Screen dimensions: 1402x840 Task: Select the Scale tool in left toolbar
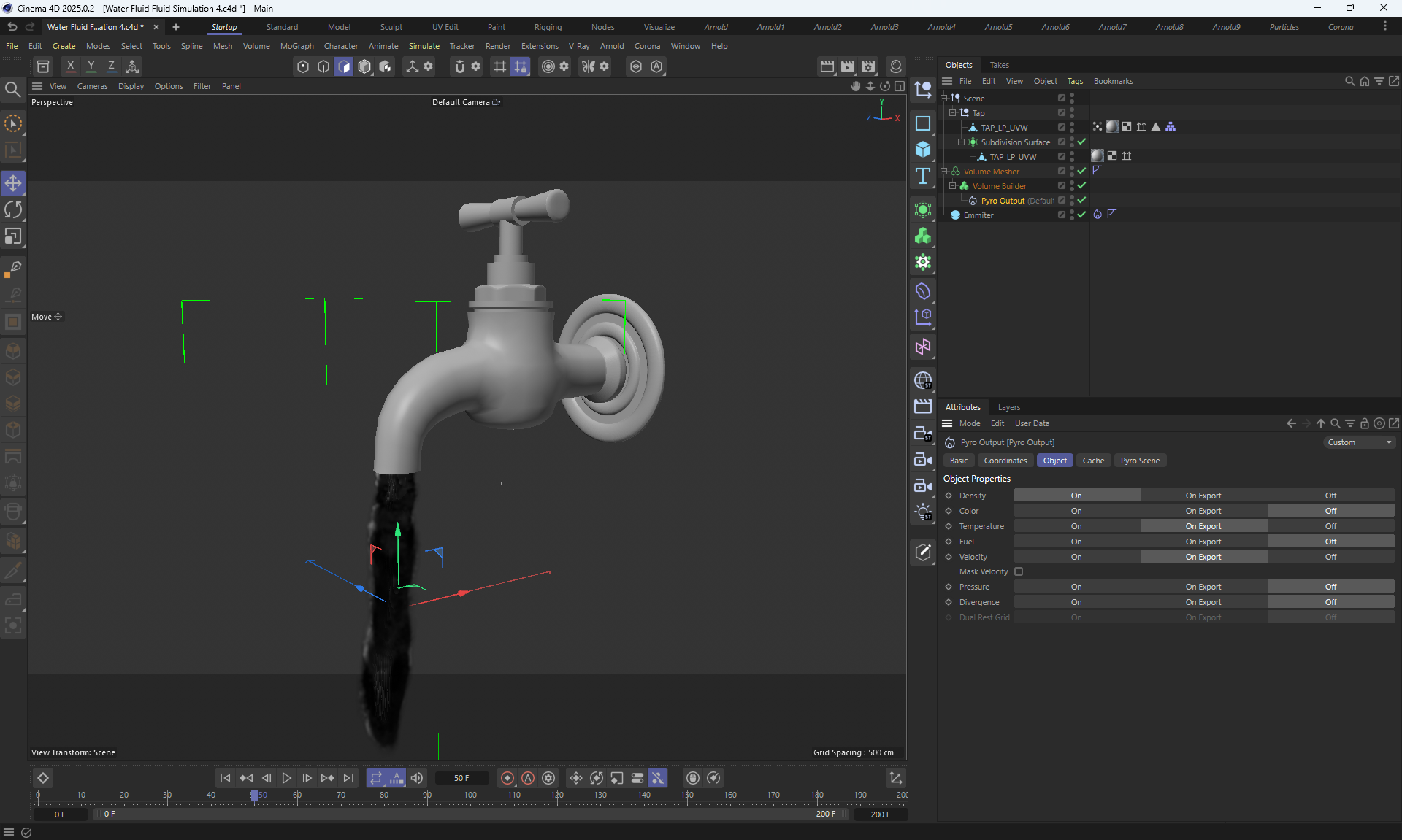13,236
